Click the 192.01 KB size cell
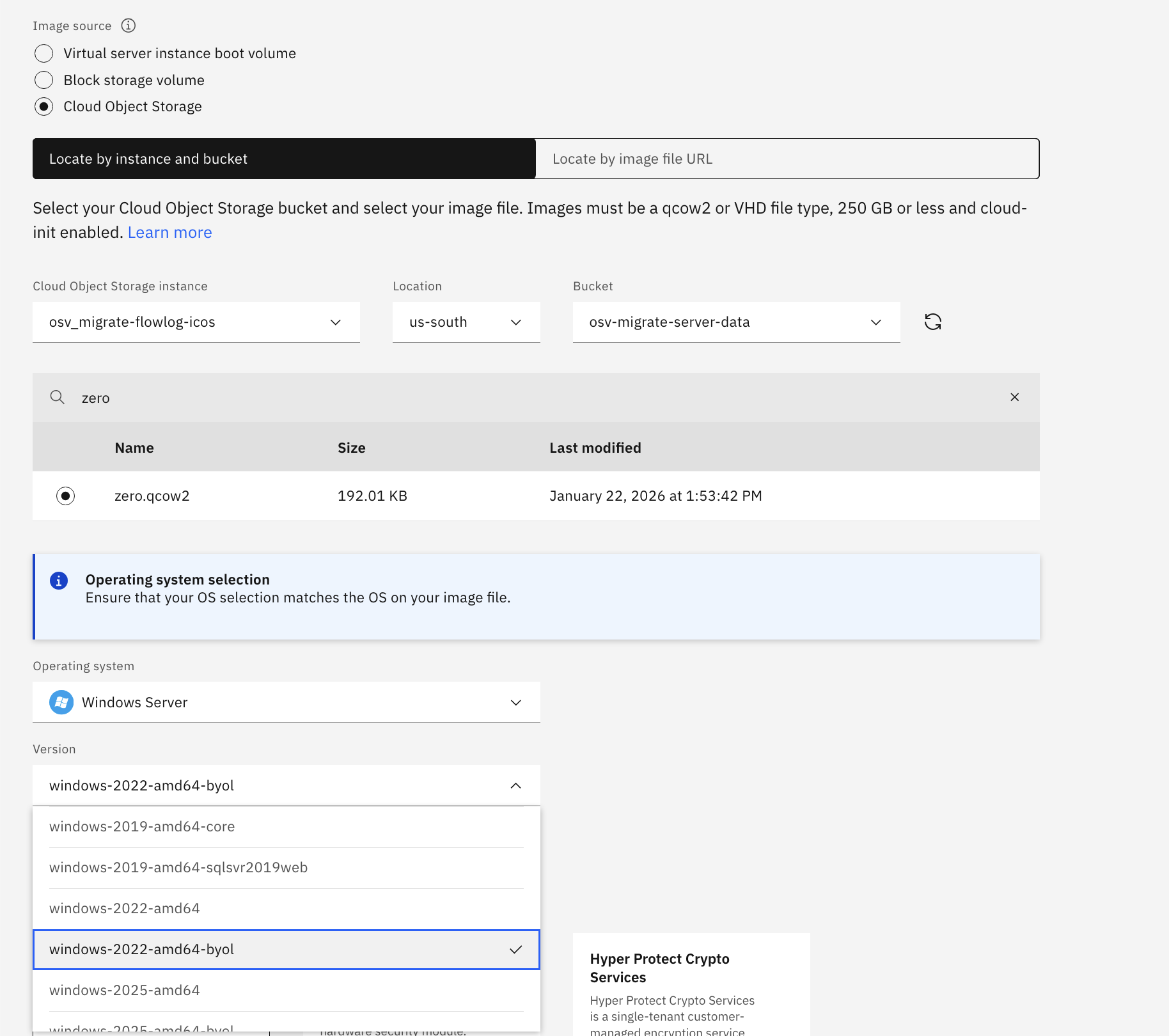The height and width of the screenshot is (1036, 1169). click(x=372, y=496)
